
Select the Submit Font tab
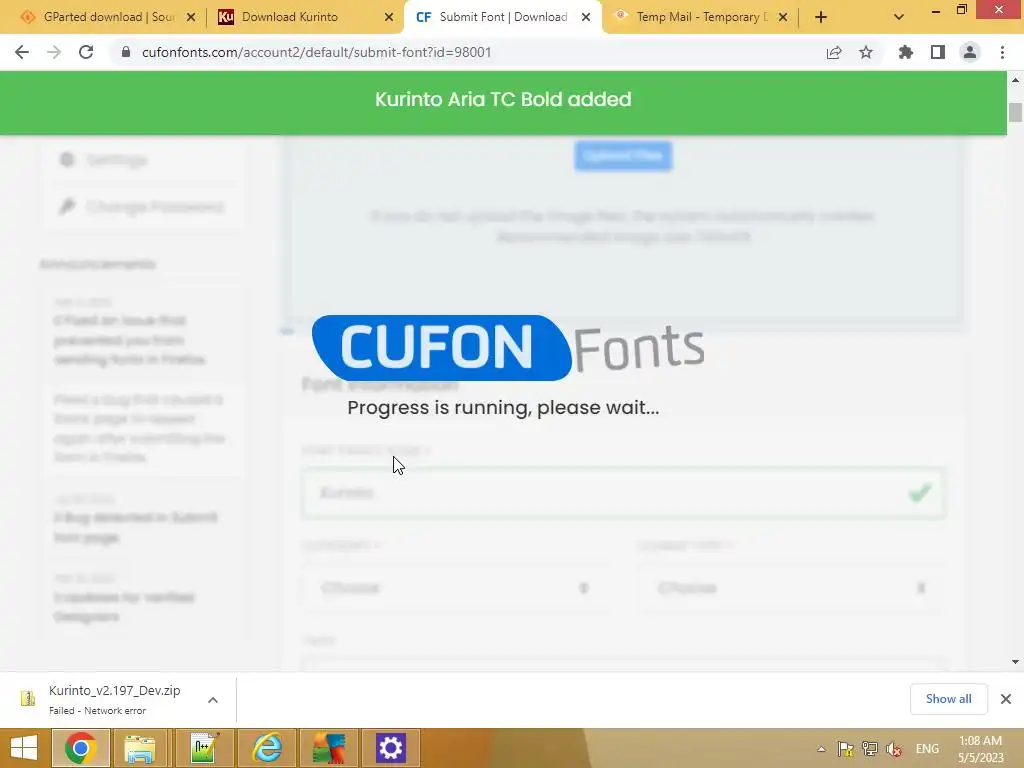[x=503, y=17]
